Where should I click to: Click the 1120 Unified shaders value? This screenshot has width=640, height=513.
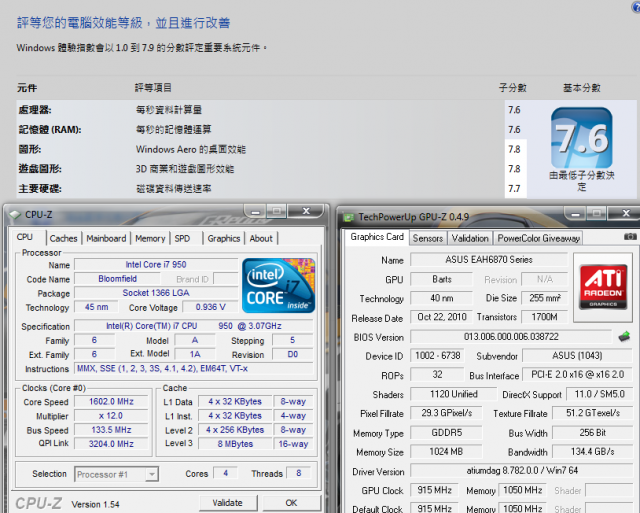[453, 394]
